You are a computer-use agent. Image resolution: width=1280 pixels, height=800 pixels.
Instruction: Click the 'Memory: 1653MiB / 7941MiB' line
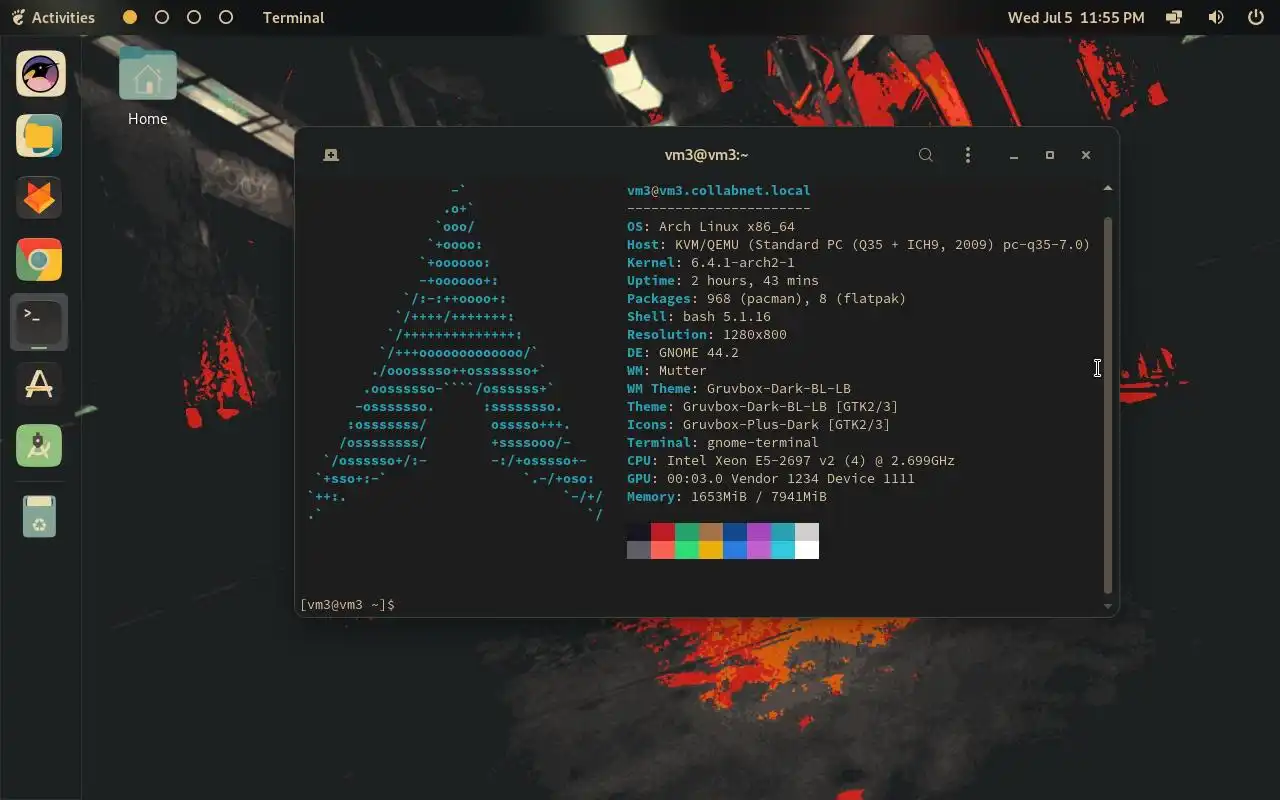[x=727, y=496]
